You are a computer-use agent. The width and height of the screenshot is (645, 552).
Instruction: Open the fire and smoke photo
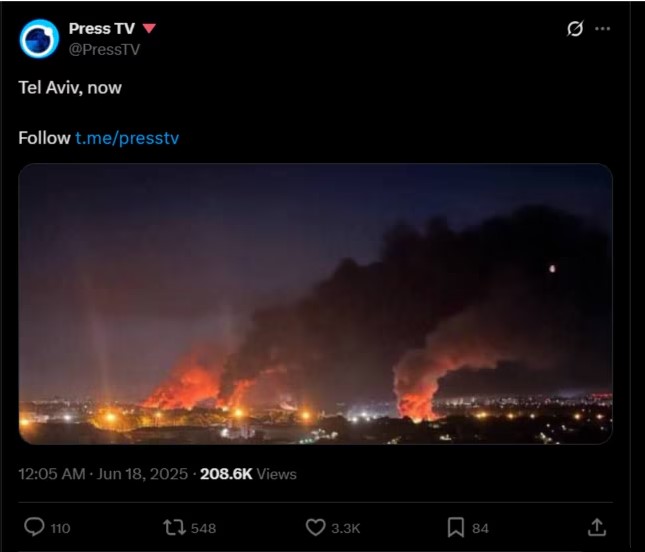tap(315, 304)
